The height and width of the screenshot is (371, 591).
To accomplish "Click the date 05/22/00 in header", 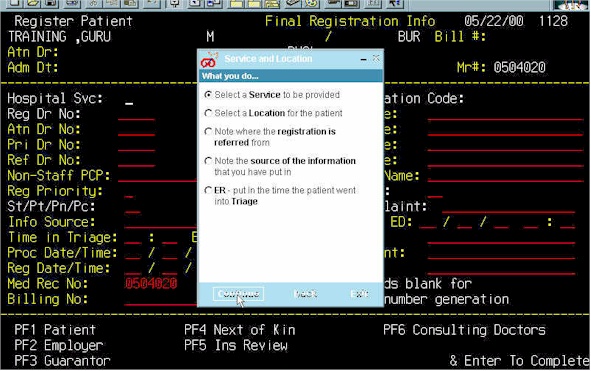I will point(493,21).
